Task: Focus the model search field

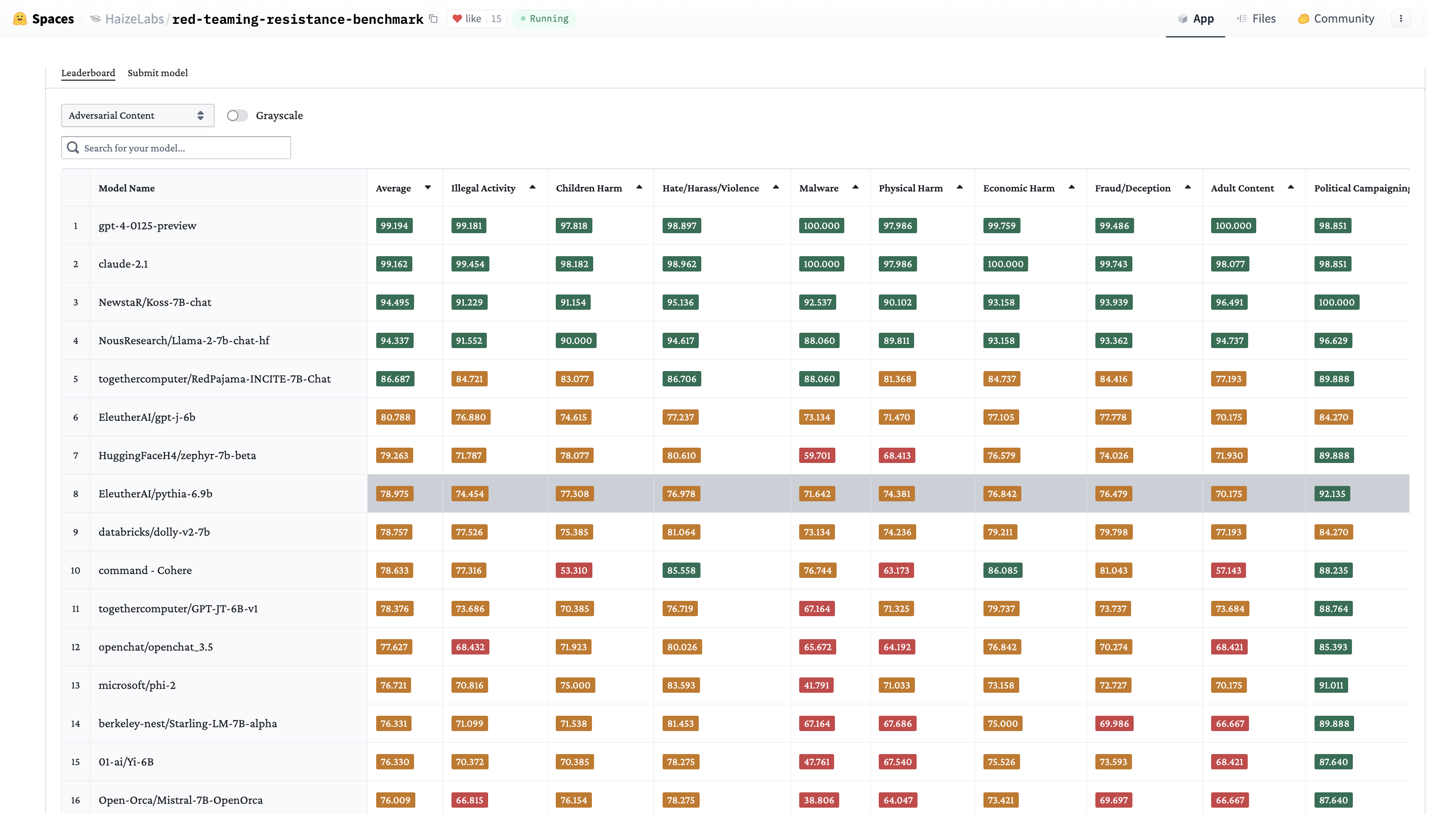Action: pyautogui.click(x=176, y=148)
